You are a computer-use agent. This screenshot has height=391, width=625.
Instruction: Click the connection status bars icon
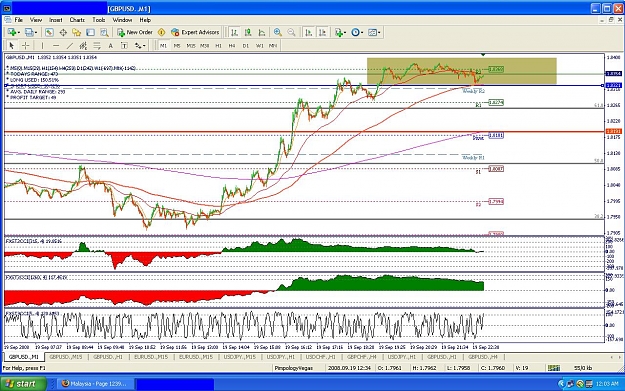pos(554,368)
